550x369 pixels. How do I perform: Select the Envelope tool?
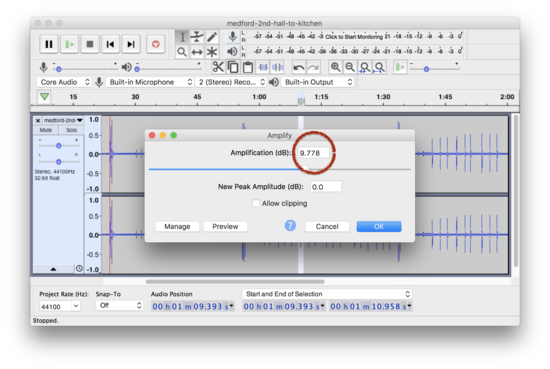click(x=197, y=36)
